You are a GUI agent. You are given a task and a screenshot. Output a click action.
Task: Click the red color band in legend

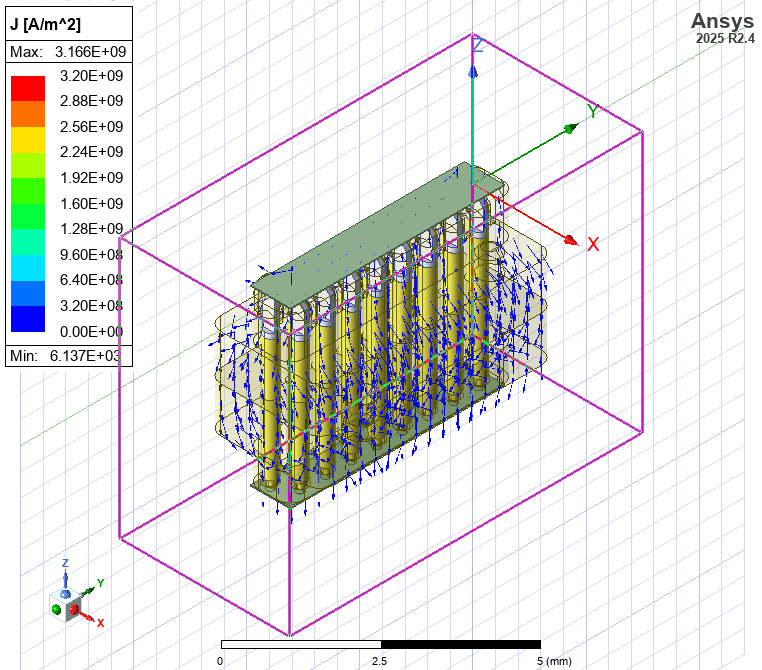click(x=28, y=88)
